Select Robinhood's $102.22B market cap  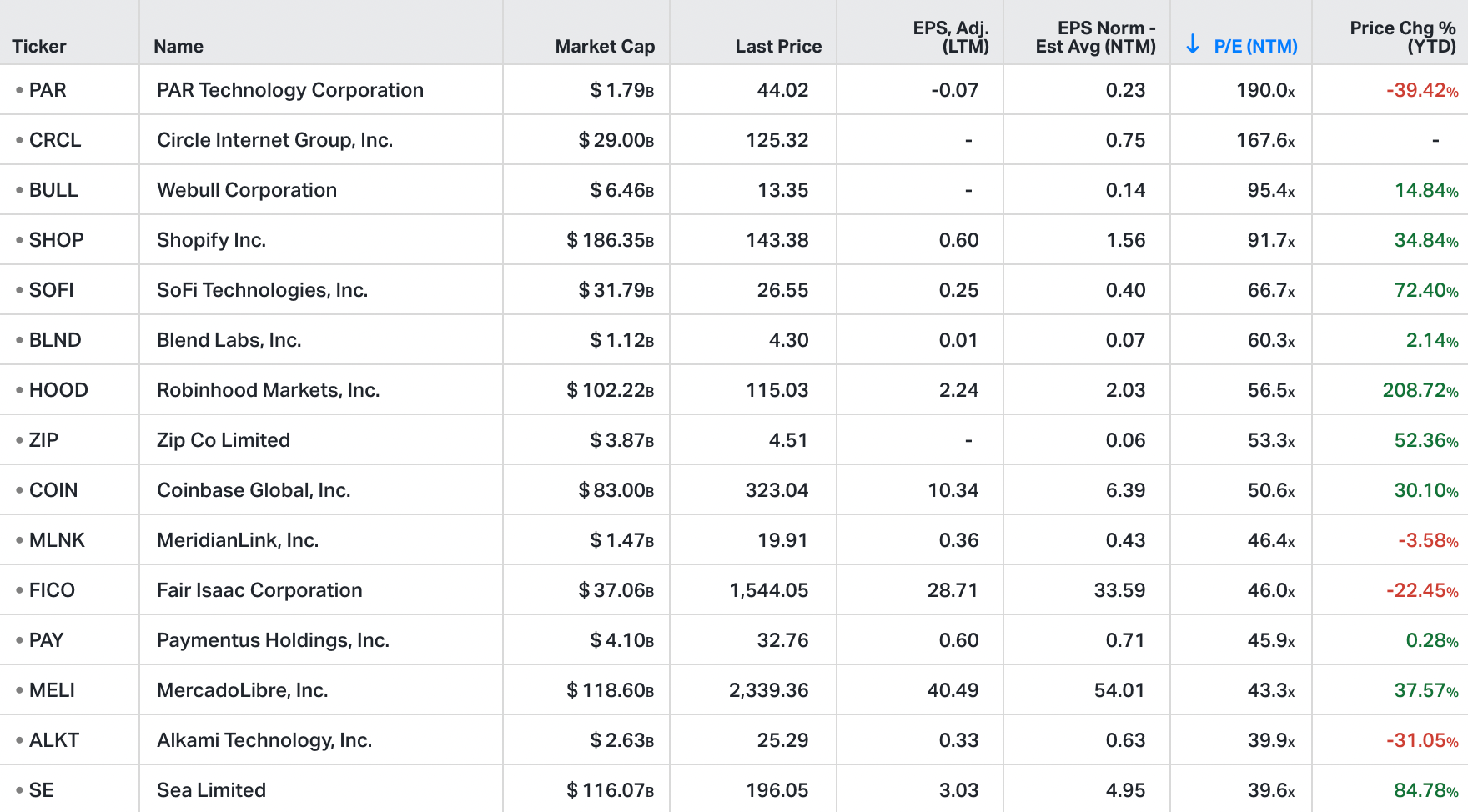click(611, 390)
